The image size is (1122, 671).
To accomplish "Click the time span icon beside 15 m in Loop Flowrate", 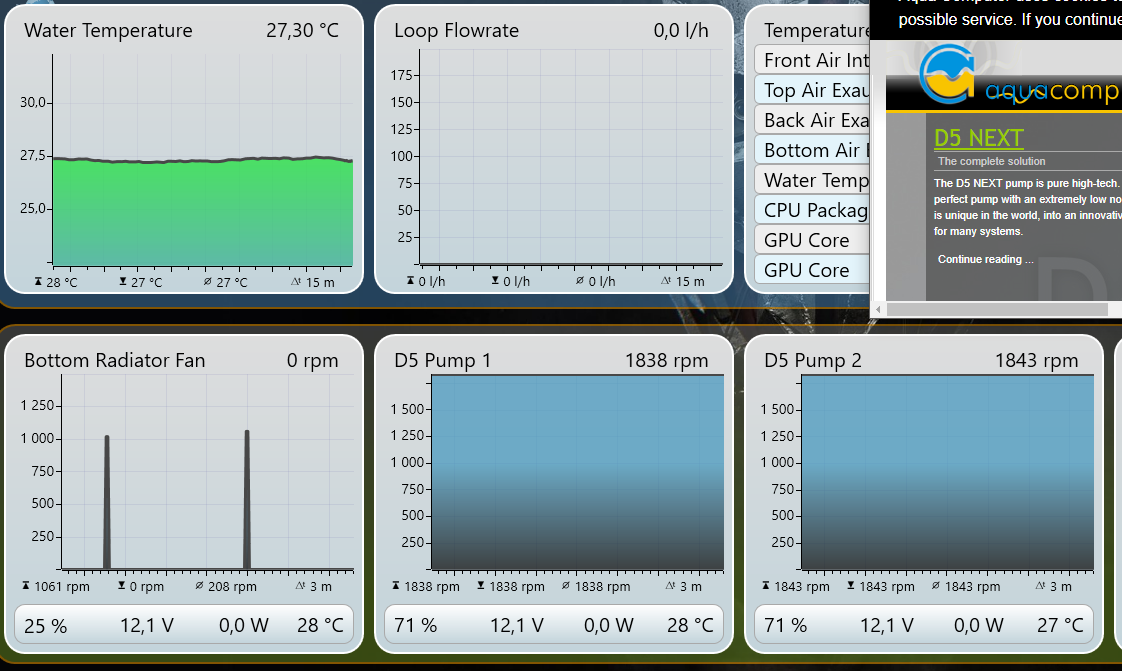I will (x=666, y=280).
